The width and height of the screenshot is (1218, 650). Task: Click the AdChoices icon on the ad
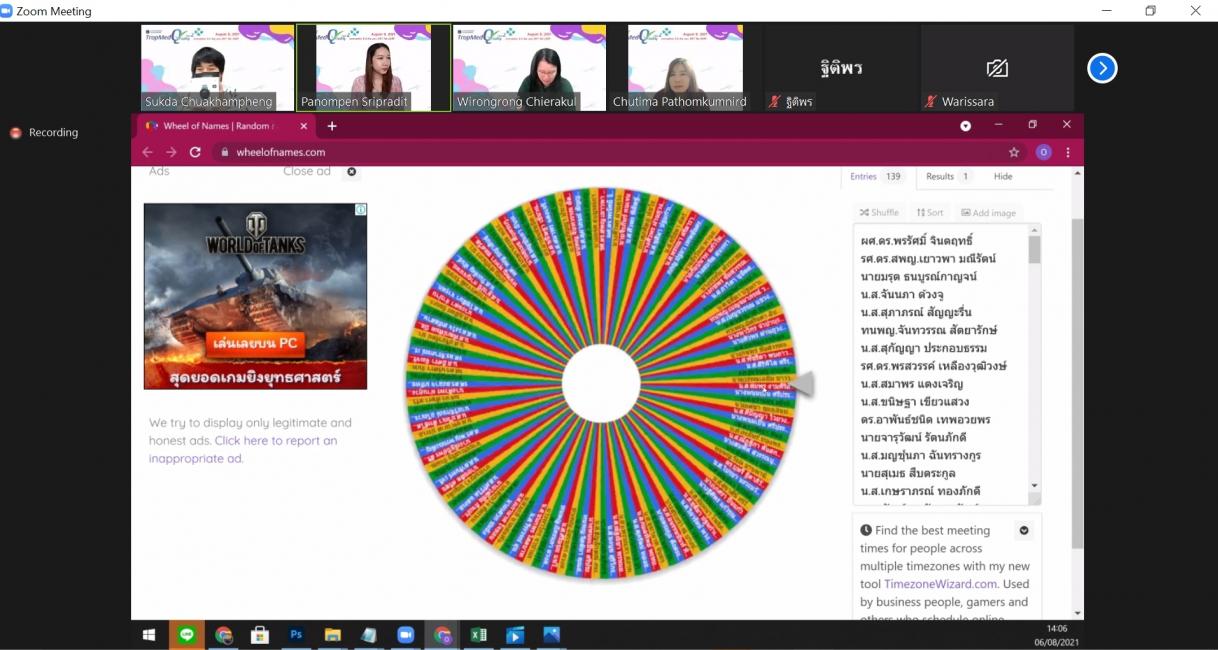361,210
